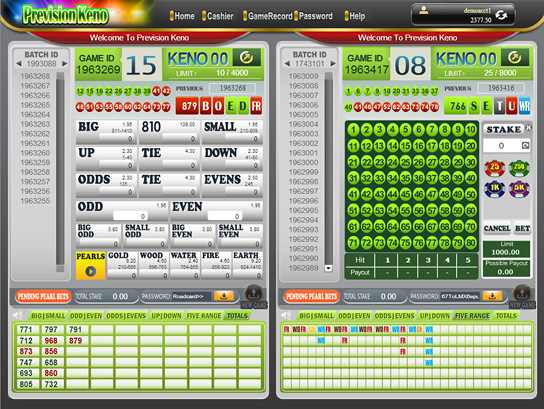Place bet on SMALL ODD
The image size is (544, 409).
[x=145, y=236]
